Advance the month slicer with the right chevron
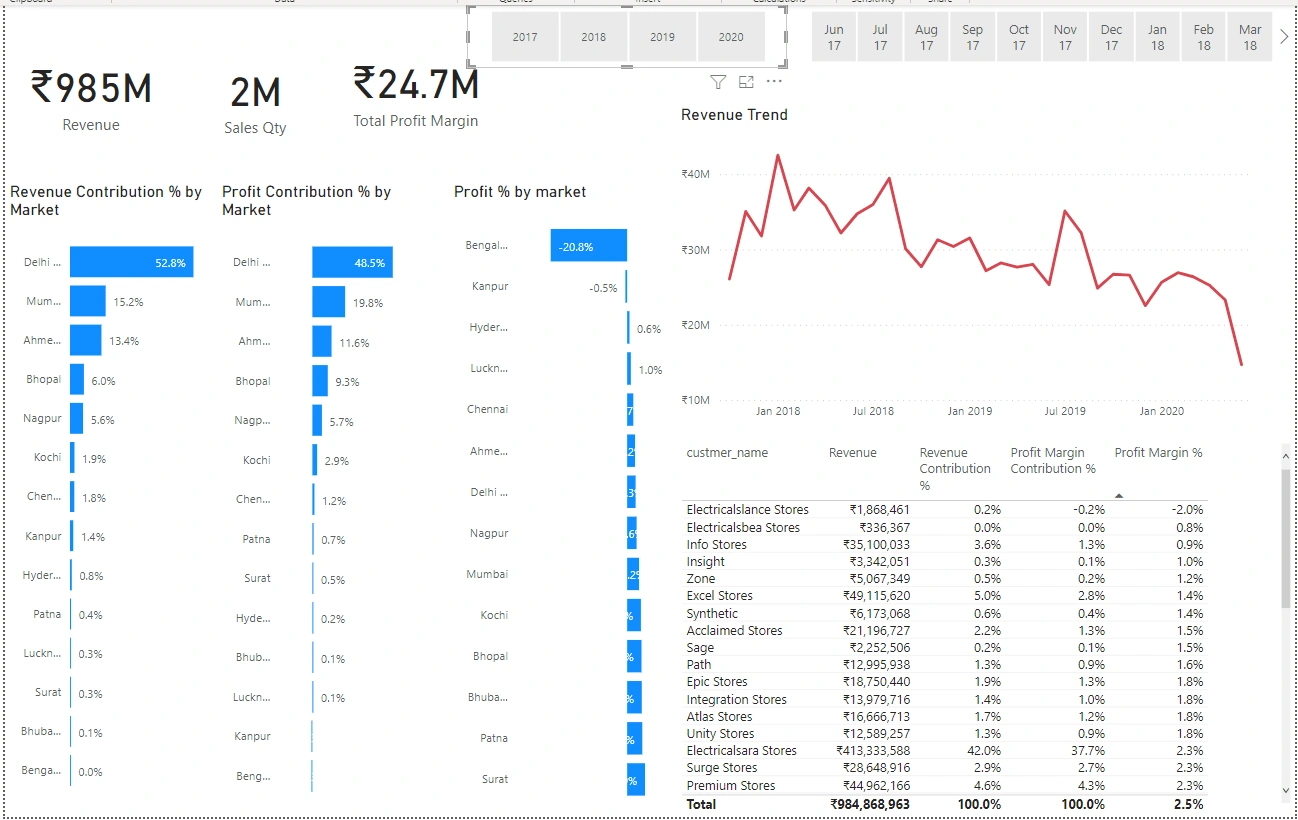 [x=1284, y=37]
